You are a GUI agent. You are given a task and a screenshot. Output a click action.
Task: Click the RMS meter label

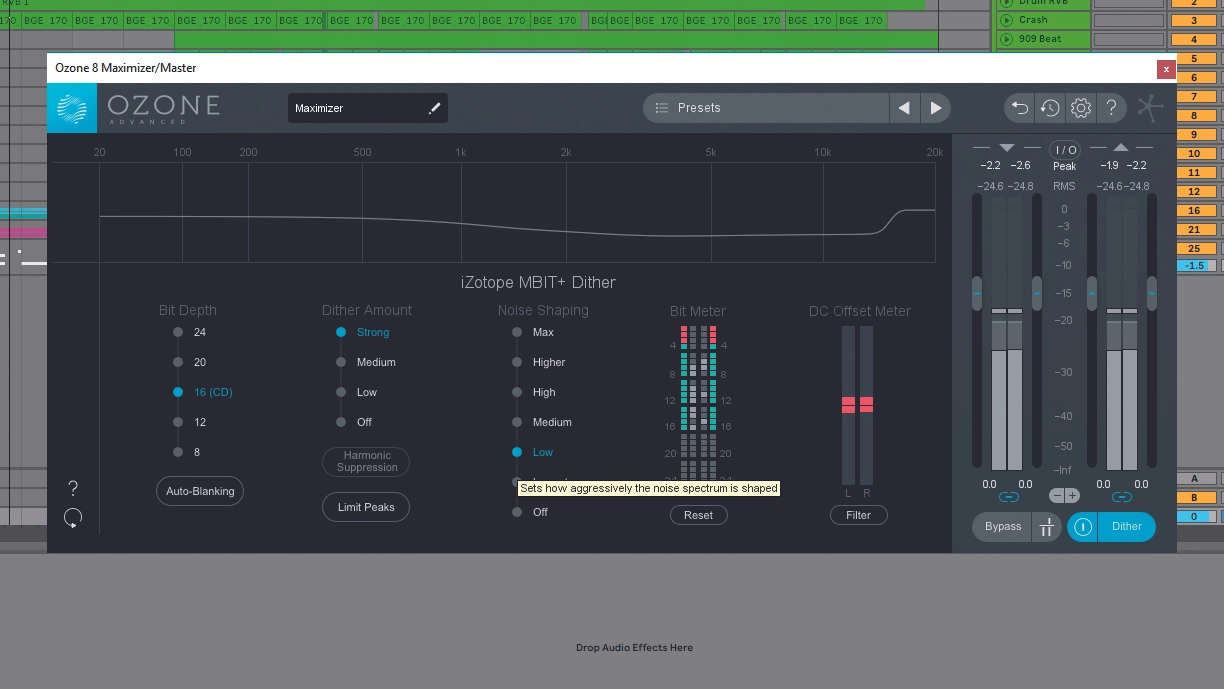(1064, 186)
